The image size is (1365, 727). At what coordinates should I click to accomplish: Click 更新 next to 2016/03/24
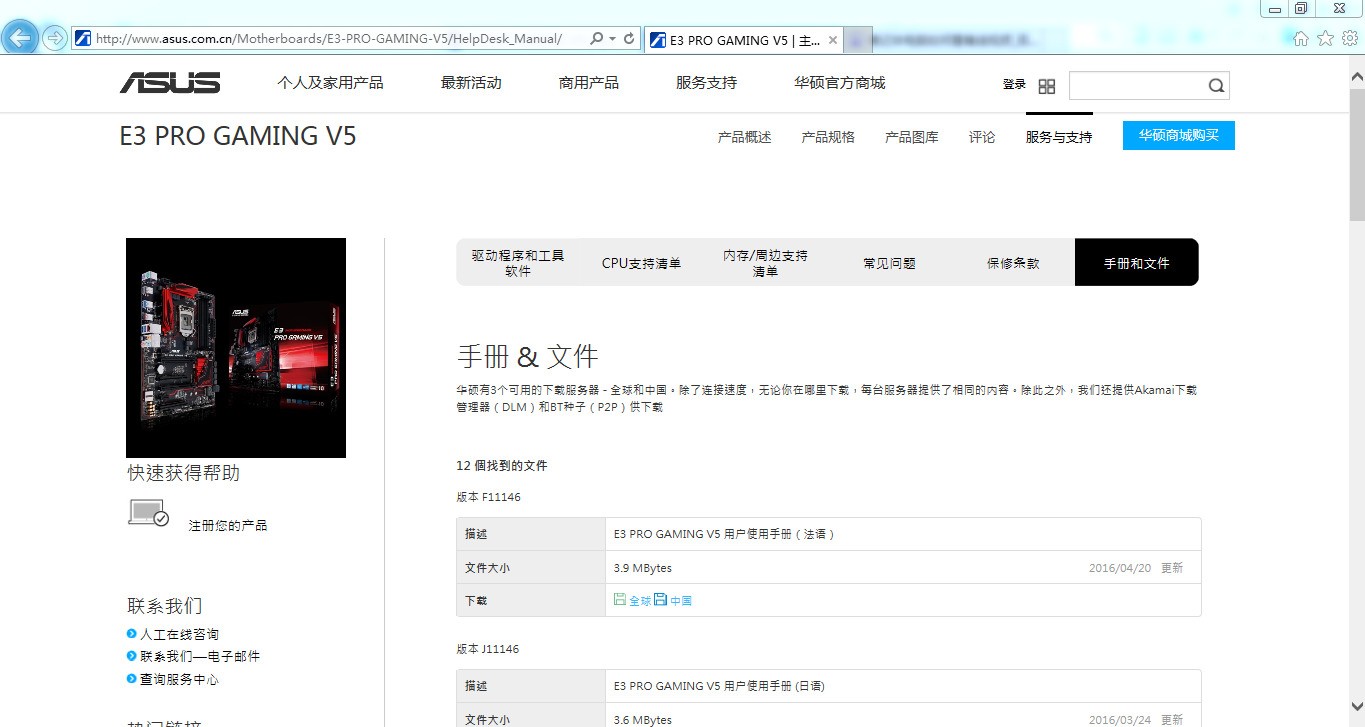1172,720
